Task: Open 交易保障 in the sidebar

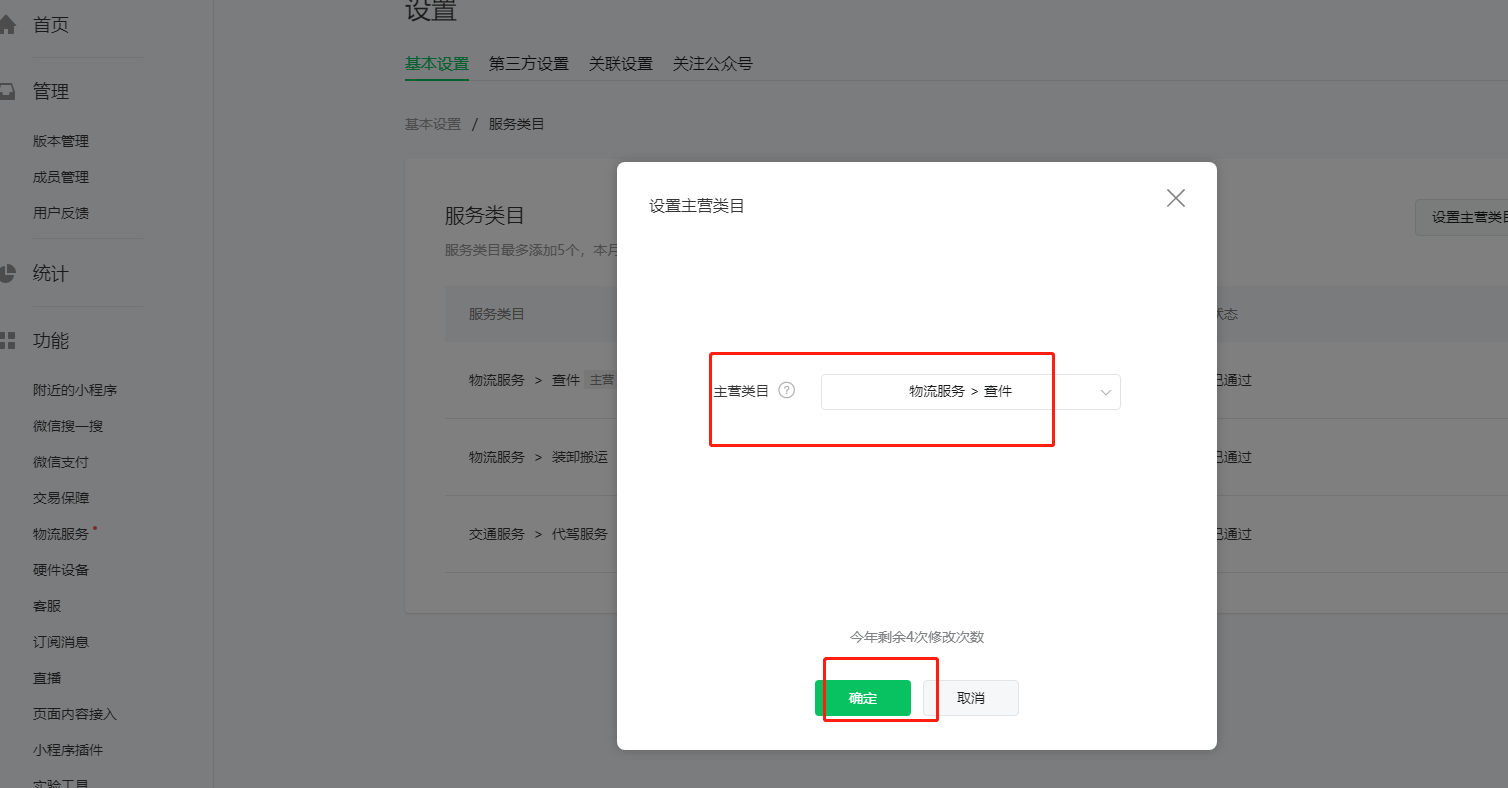Action: [x=61, y=498]
